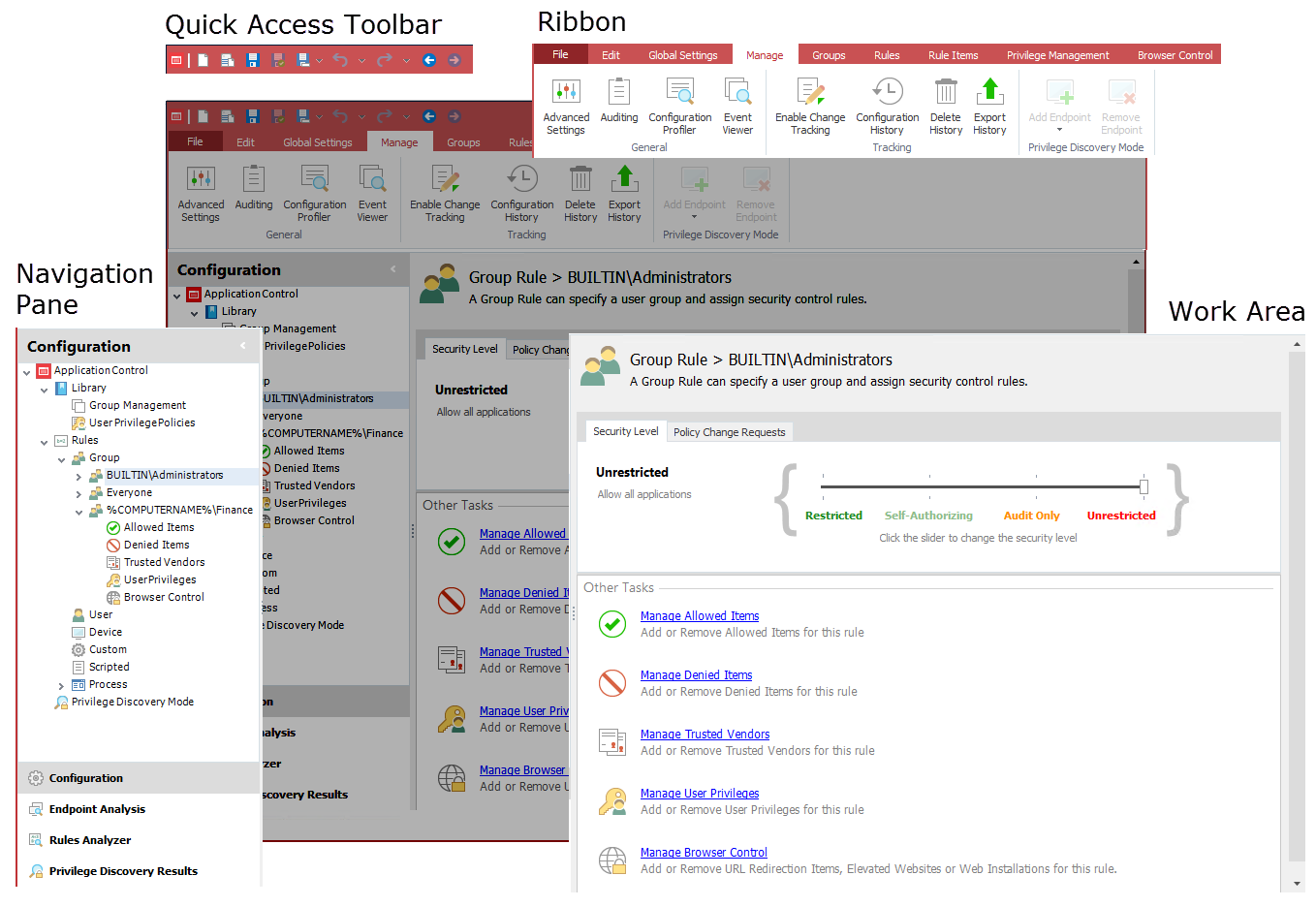Click Manage Denied Items link in Work Area callout

click(x=696, y=675)
